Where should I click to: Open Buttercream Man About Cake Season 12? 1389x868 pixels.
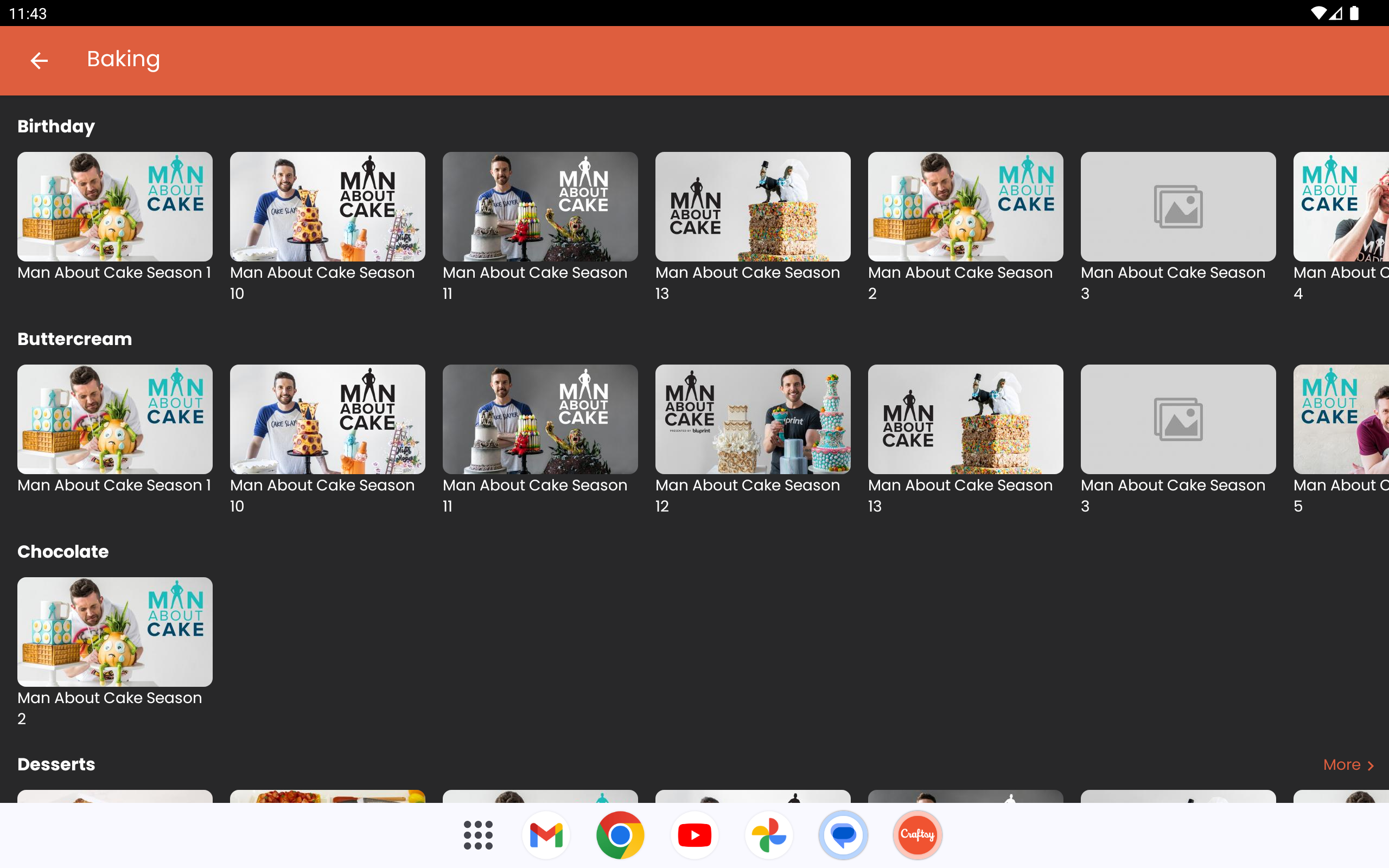[x=753, y=419]
